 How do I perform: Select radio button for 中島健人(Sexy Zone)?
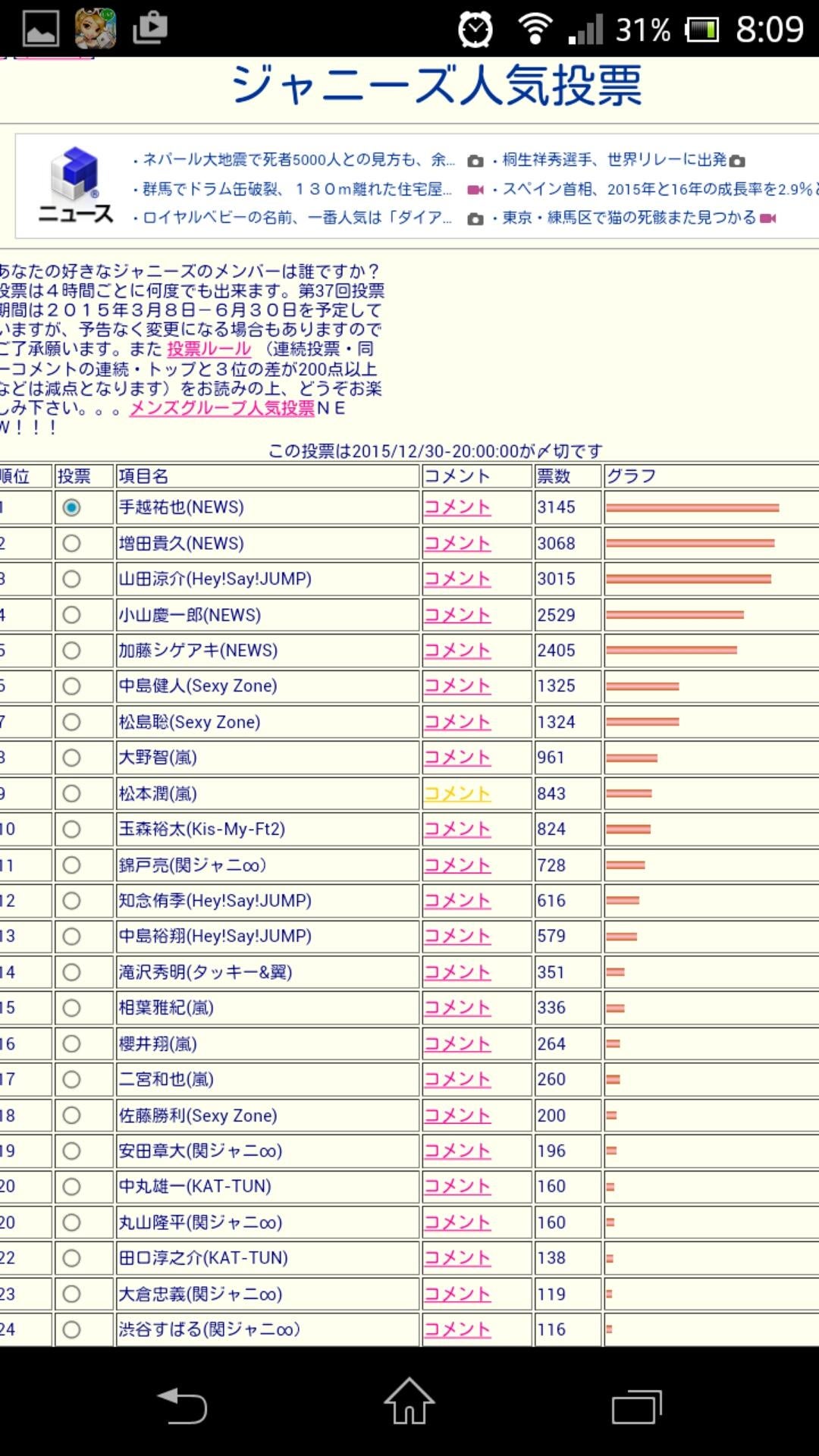[71, 686]
